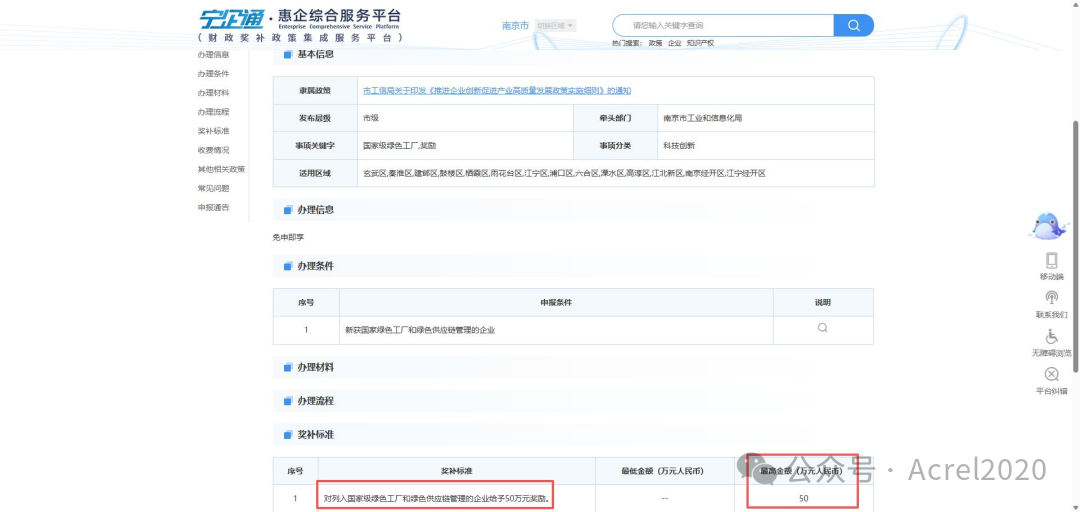Click the maximum amount value 50
This screenshot has height=512, width=1080.
click(x=804, y=498)
